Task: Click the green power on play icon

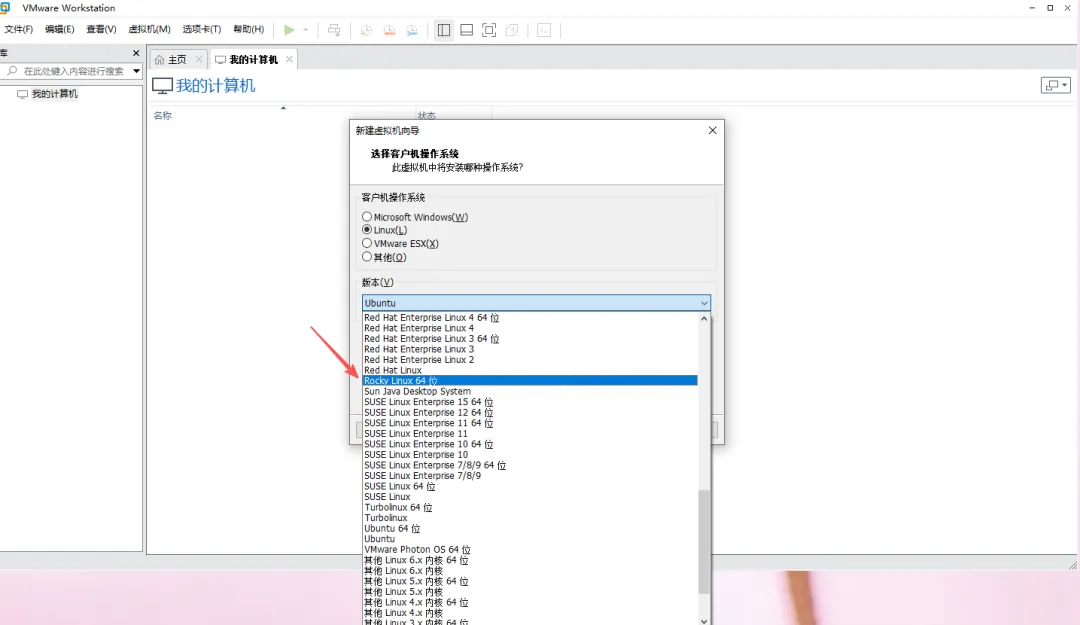Action: (x=289, y=30)
